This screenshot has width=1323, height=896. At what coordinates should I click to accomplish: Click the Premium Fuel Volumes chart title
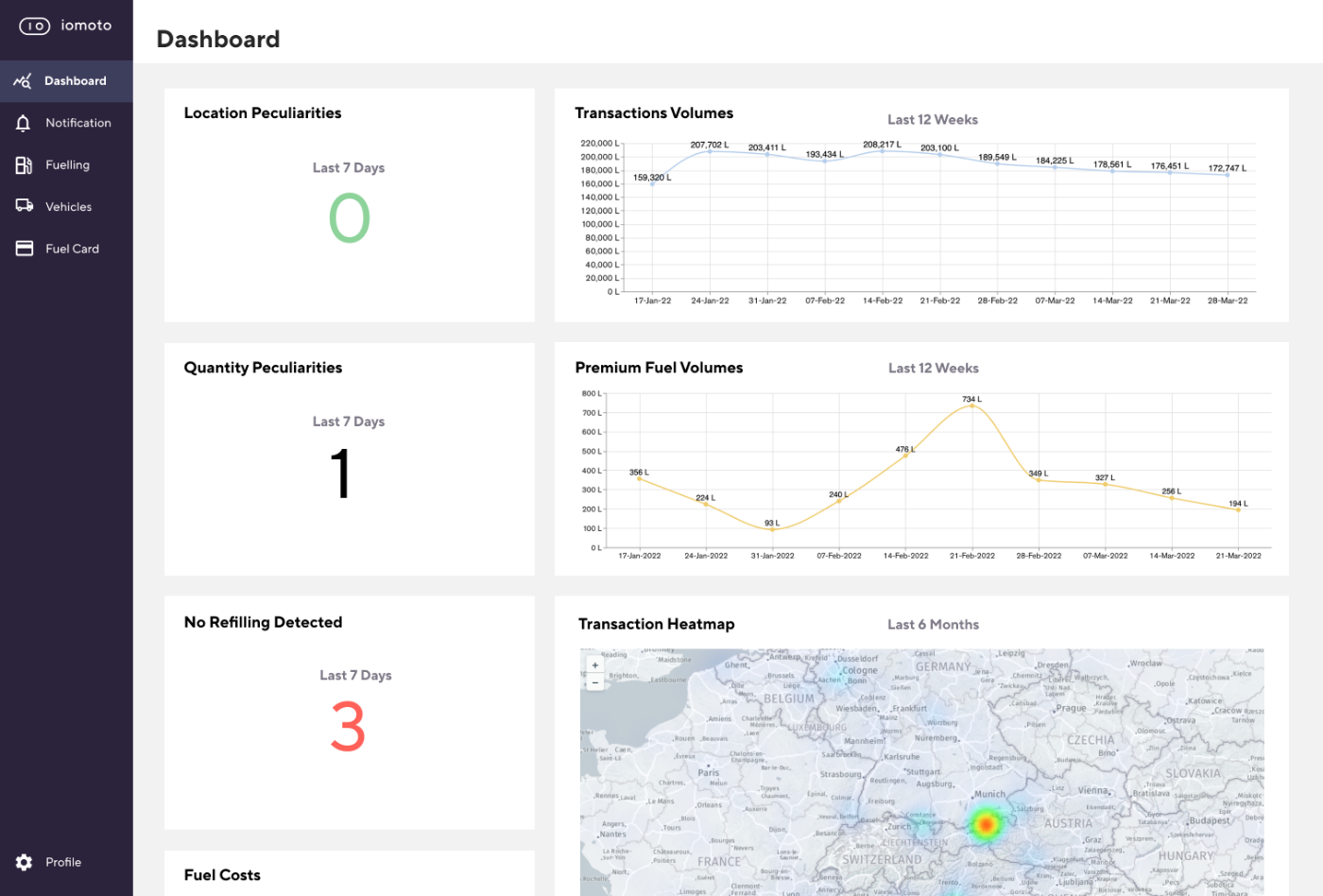pos(659,368)
